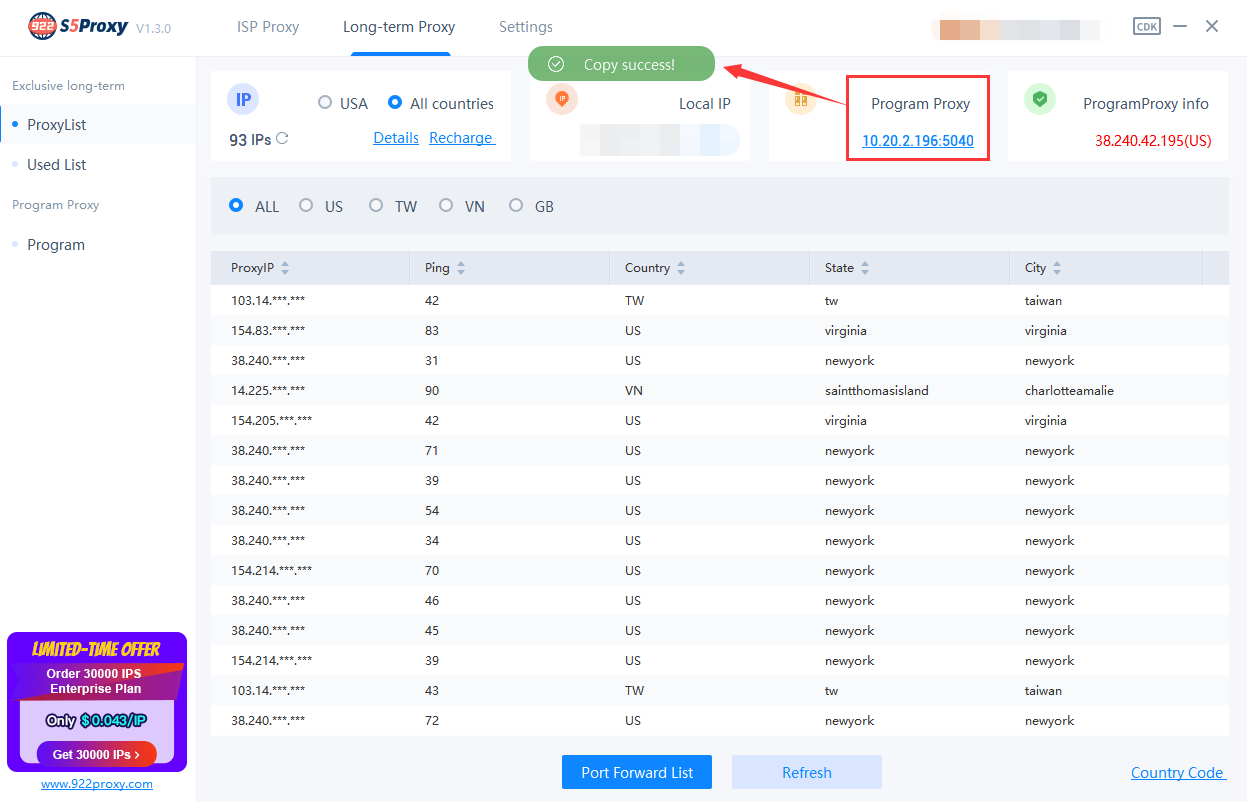Choose the ALL country filter
This screenshot has height=802, width=1247.
236,205
